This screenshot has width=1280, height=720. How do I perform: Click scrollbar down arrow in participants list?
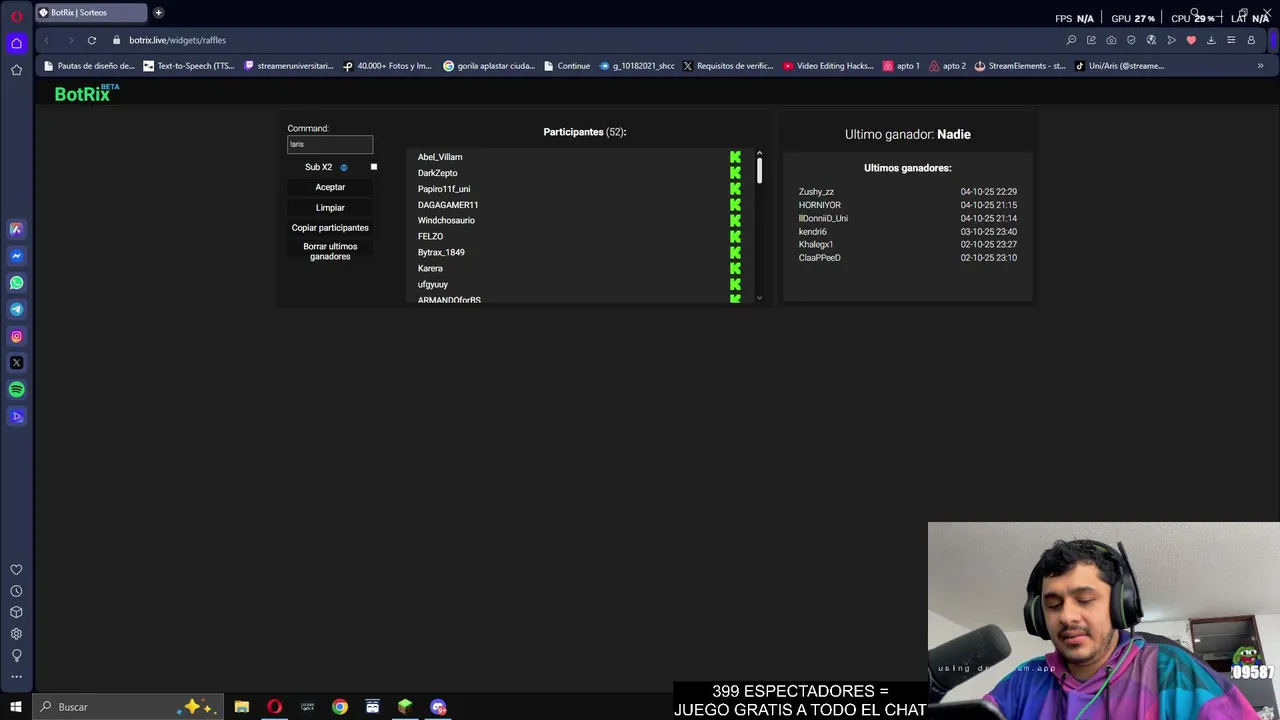coord(759,298)
